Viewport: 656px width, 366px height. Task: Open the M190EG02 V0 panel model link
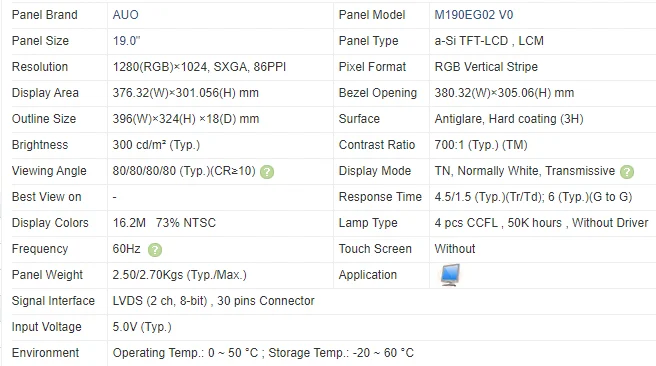[474, 15]
